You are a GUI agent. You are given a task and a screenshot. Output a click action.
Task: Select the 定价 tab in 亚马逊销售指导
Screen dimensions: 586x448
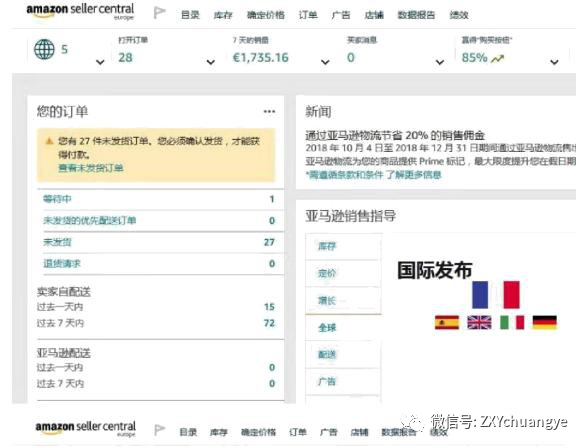[x=343, y=273]
